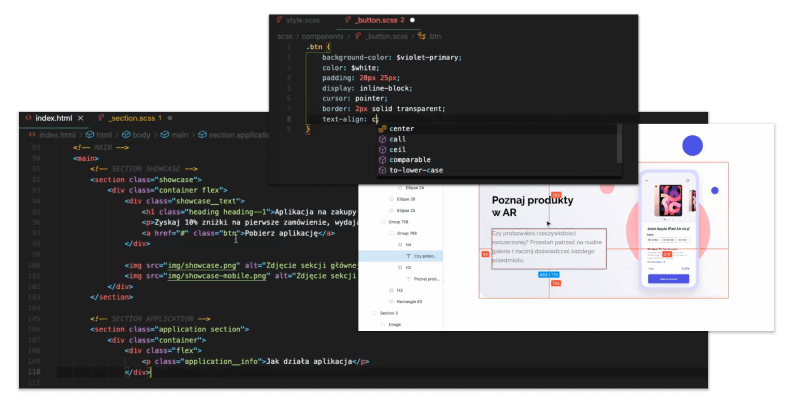Screen dimensions: 788x406
Task: Click 'img/showcase-mobile.png' path in the code
Action: point(217,276)
